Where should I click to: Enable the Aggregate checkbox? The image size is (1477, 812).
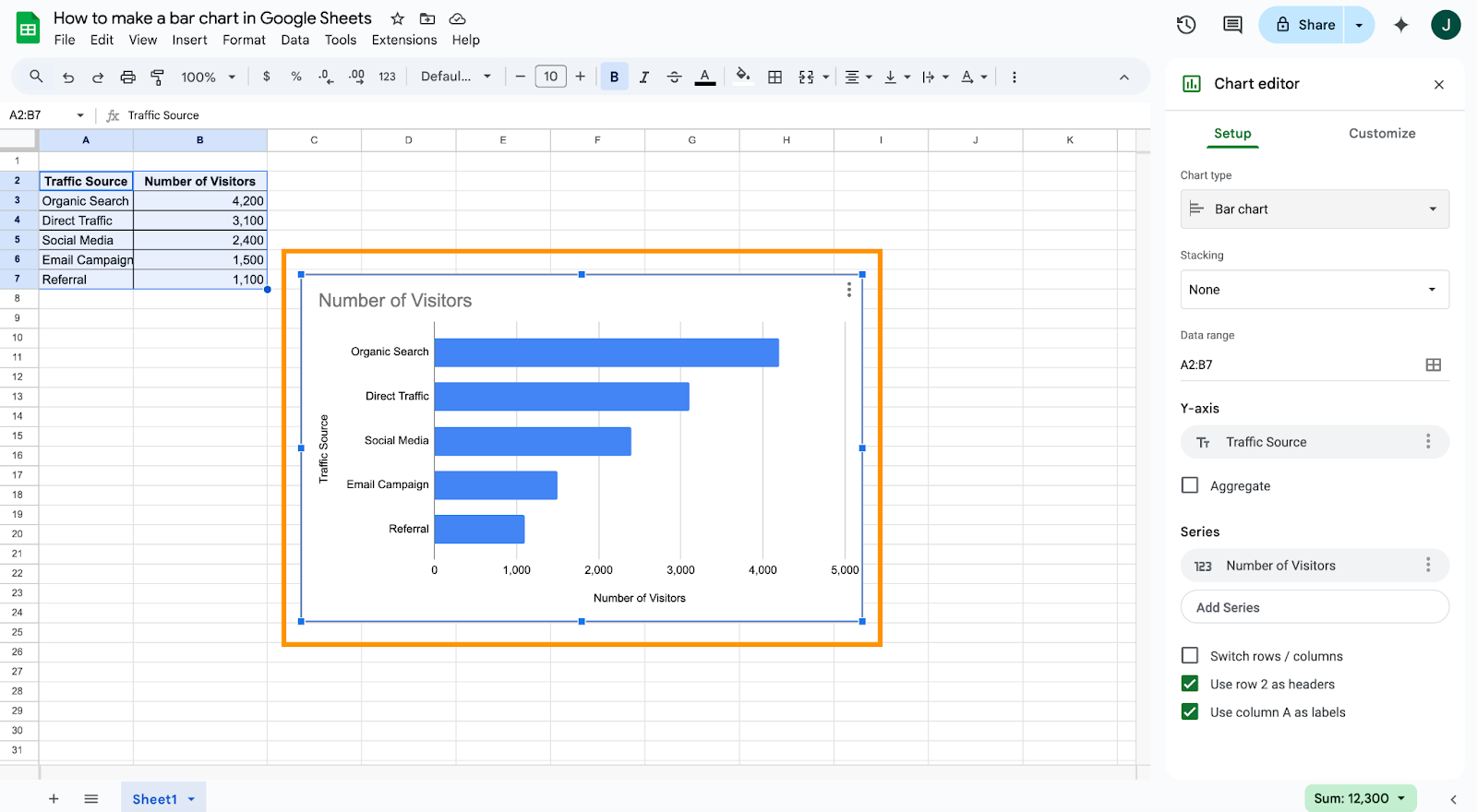coord(1190,485)
